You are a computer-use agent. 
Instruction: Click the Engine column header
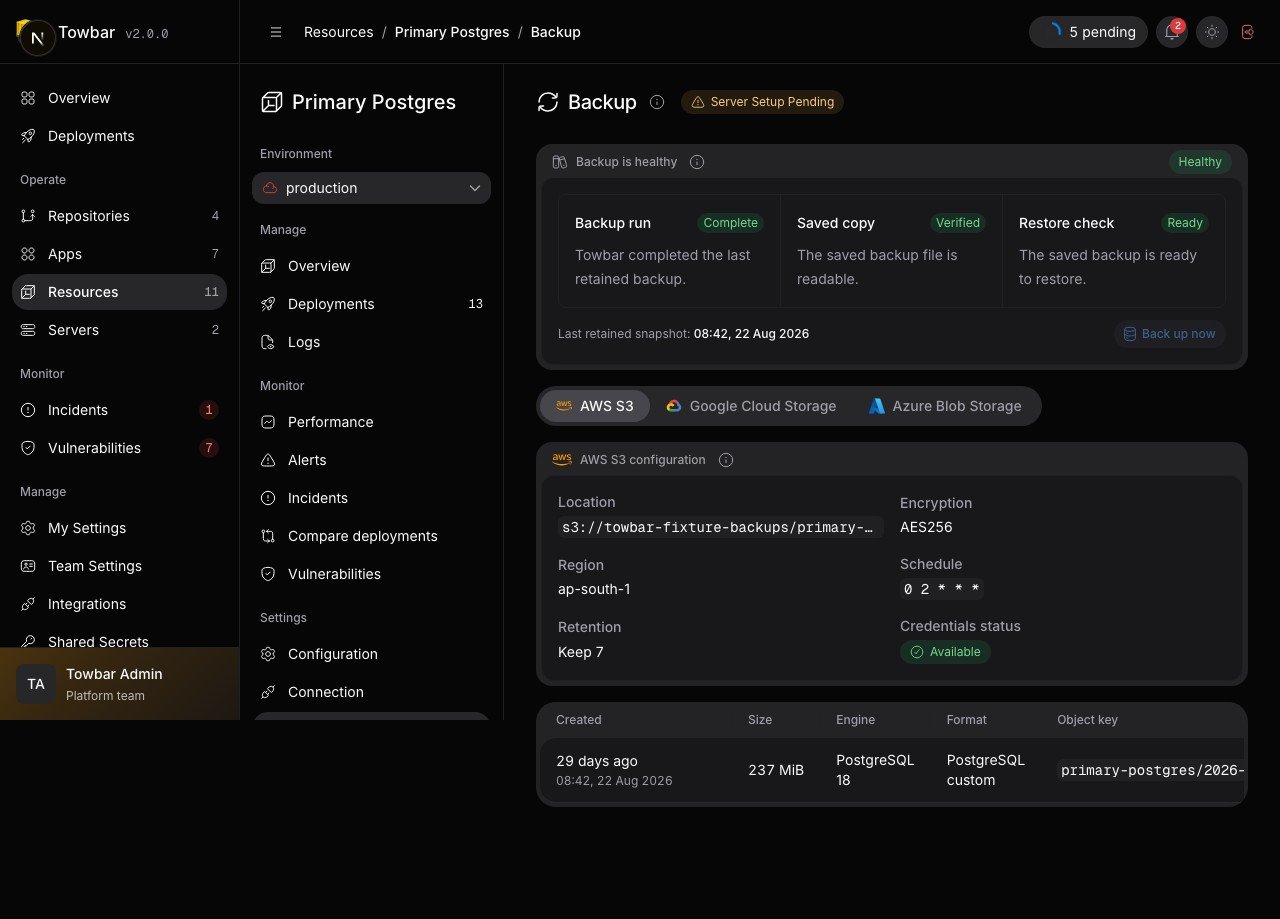coord(856,720)
